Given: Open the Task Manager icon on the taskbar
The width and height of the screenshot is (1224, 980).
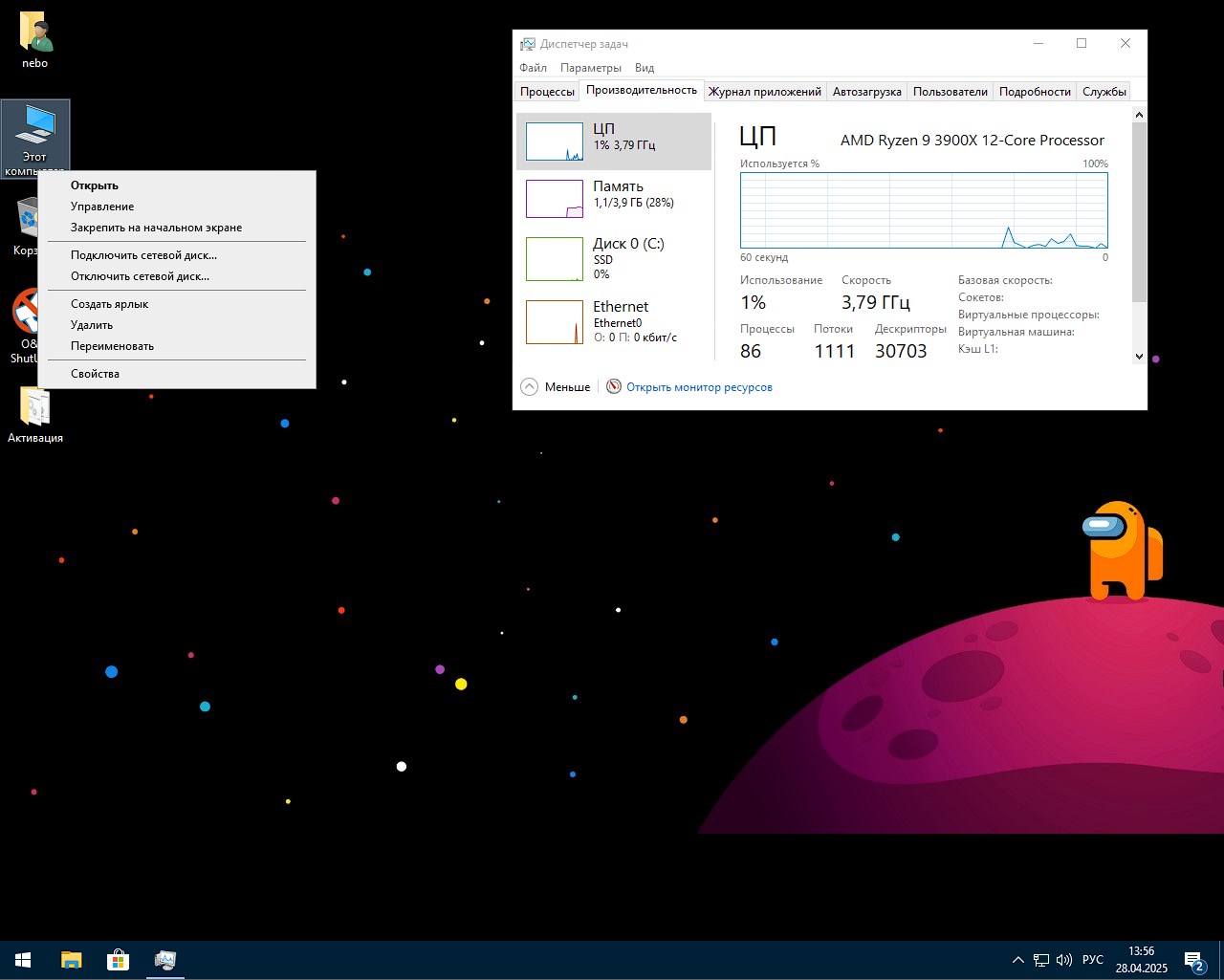Looking at the screenshot, I should 164,959.
